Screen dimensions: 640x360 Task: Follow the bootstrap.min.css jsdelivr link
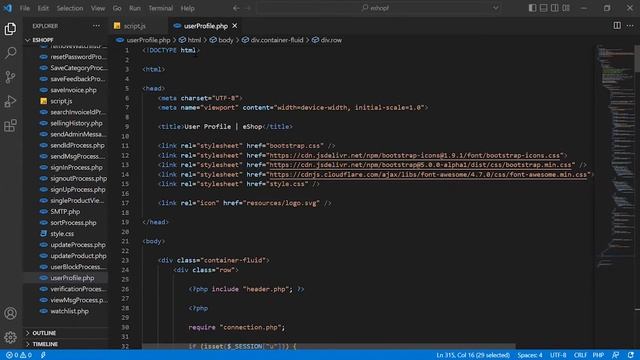[x=420, y=165]
